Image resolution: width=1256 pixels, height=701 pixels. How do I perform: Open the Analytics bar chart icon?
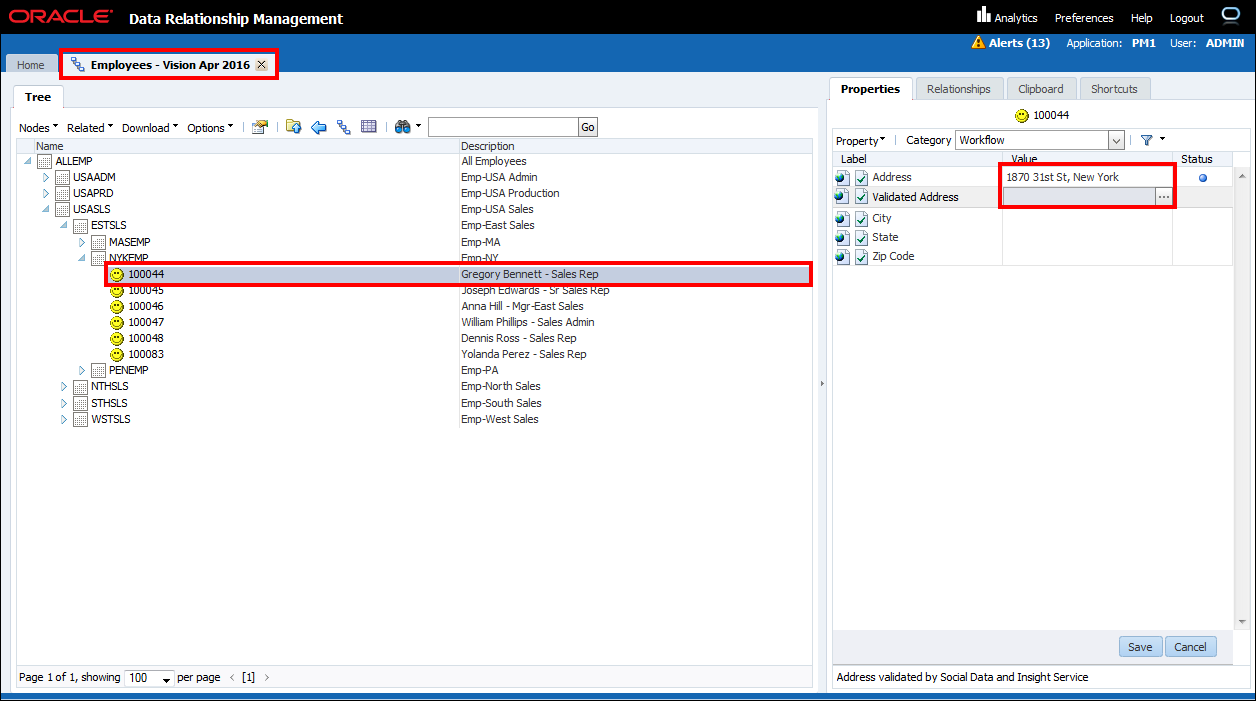pos(983,16)
